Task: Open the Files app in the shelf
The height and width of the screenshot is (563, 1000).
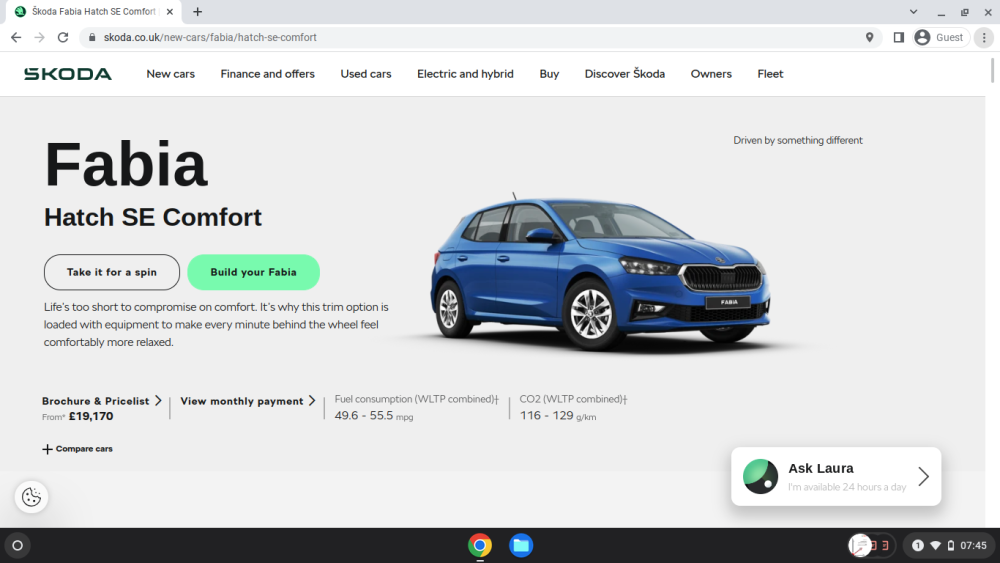Action: (x=521, y=546)
